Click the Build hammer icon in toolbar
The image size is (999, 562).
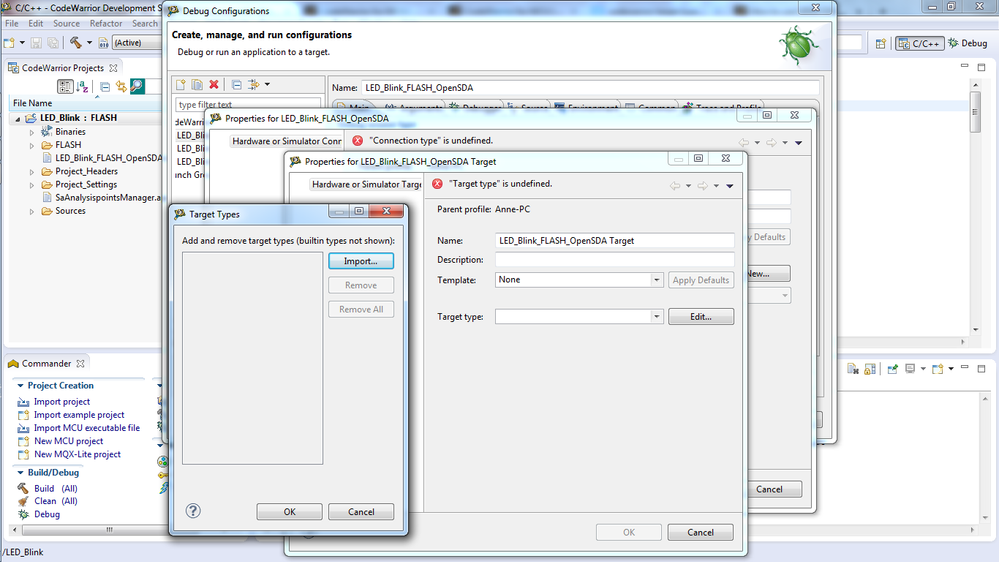pyautogui.click(x=76, y=43)
